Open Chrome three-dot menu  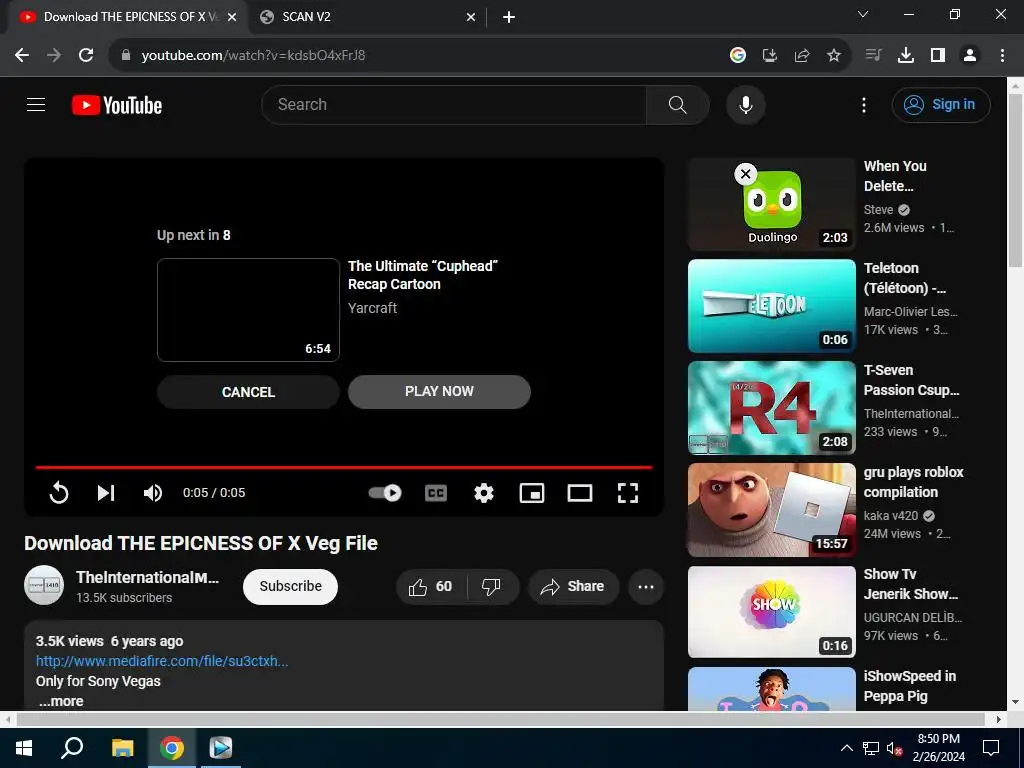tap(1002, 56)
